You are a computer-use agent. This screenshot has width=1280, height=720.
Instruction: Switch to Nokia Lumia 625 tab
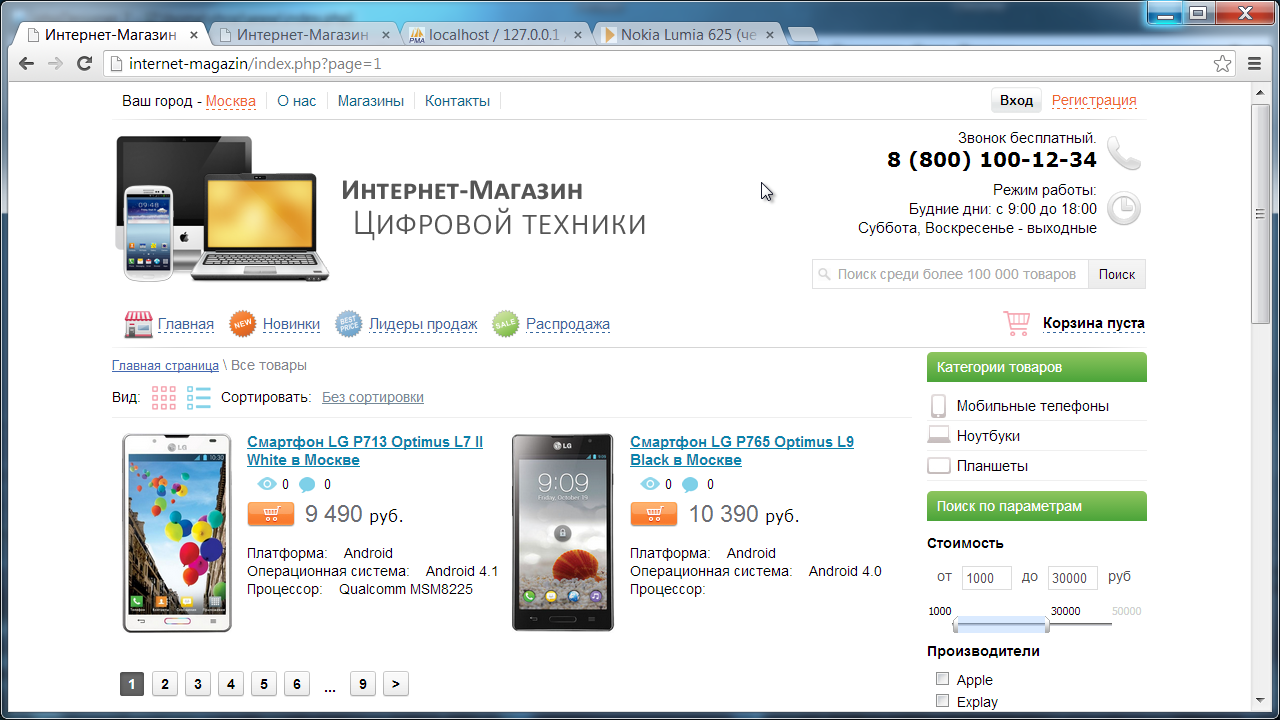688,34
